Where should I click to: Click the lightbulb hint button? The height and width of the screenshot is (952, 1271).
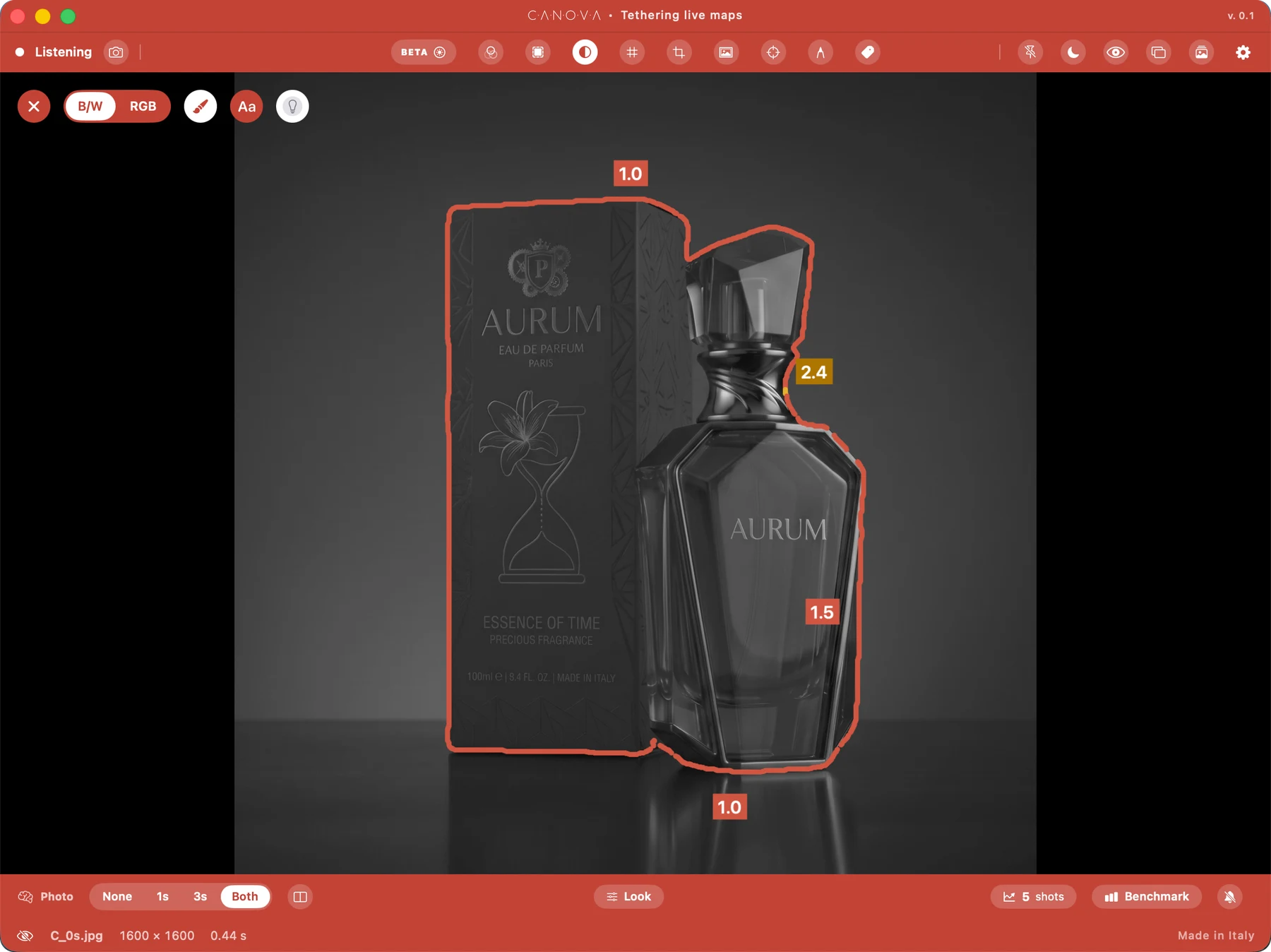[x=292, y=107]
